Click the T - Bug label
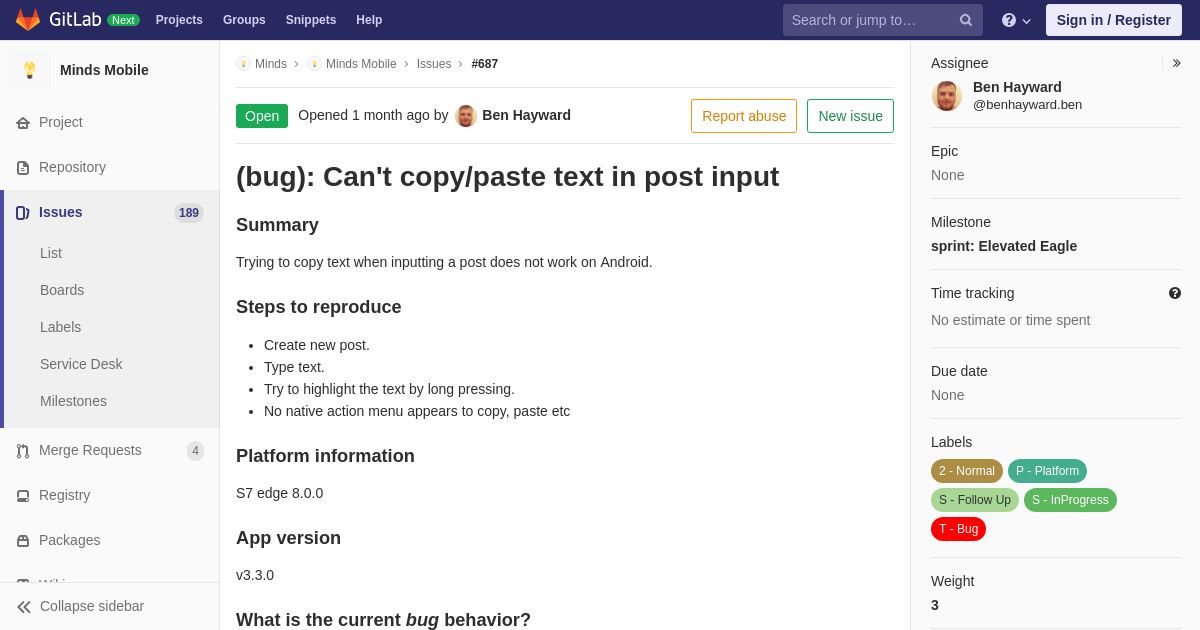The image size is (1200, 630). (958, 529)
